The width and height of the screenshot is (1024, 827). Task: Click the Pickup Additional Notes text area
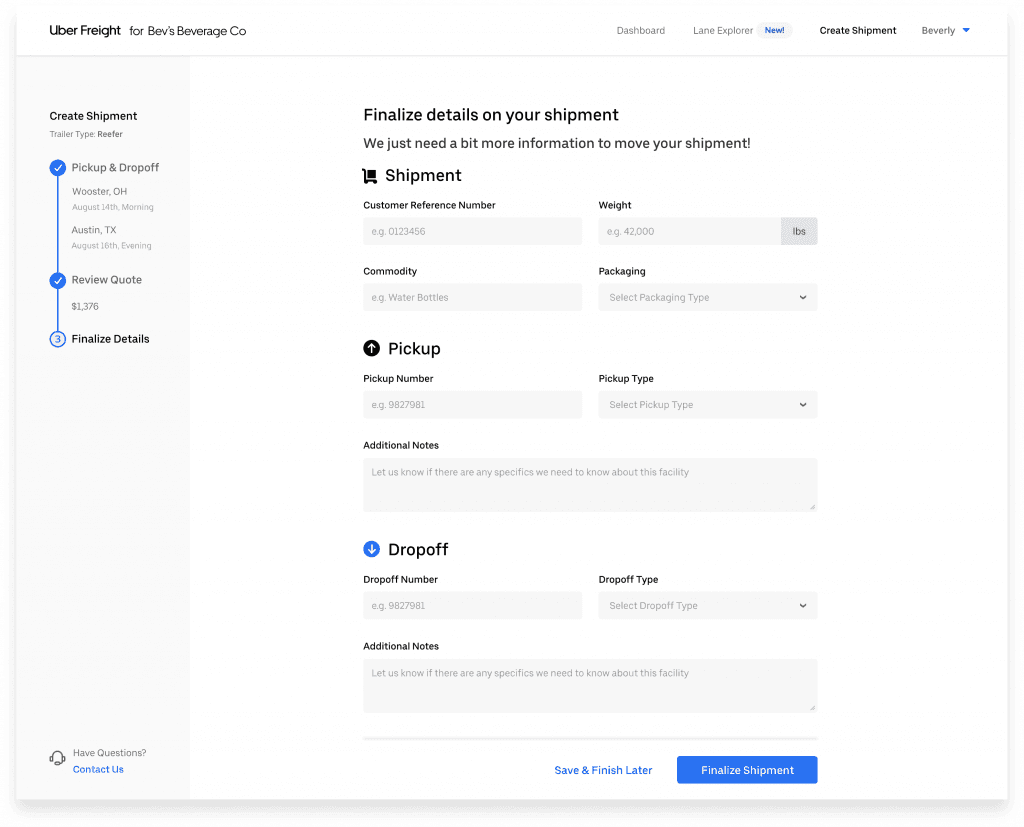(590, 485)
